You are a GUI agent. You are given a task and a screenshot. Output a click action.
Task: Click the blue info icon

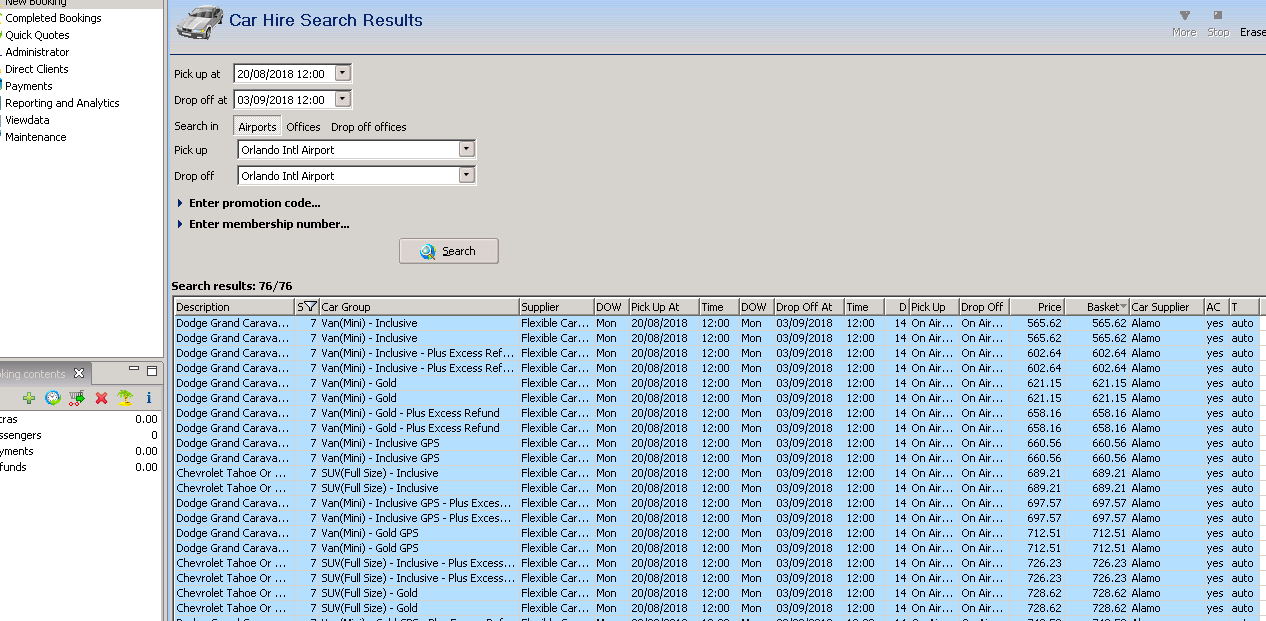[x=149, y=398]
